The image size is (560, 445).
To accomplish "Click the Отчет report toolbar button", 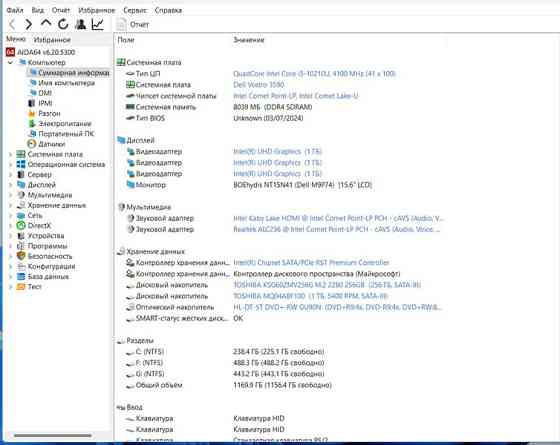I will click(x=132, y=24).
